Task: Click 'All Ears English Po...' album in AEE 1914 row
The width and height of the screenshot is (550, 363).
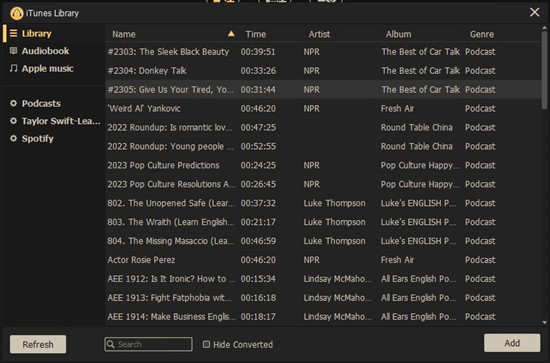Action: (x=418, y=317)
